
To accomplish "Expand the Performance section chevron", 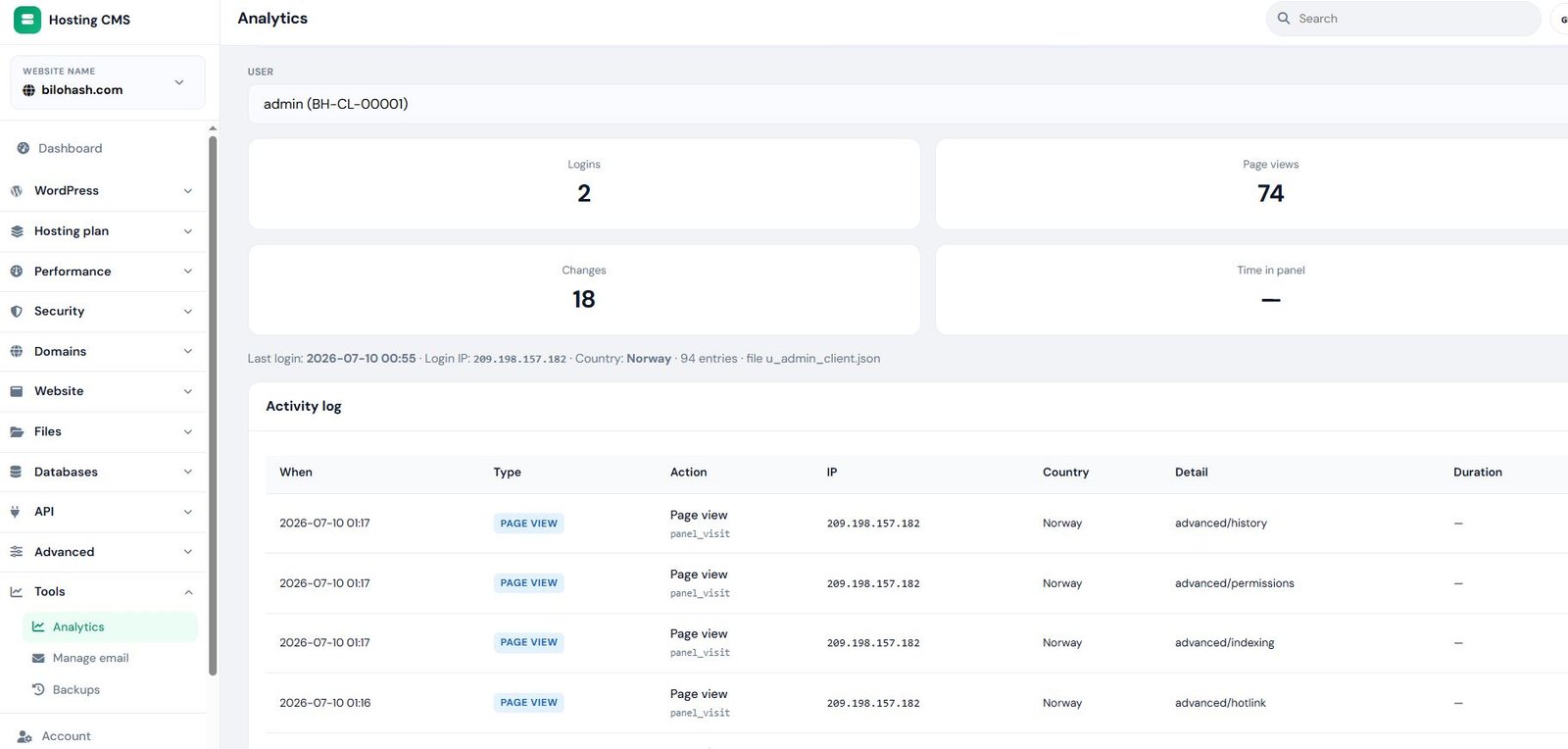I will pos(188,272).
